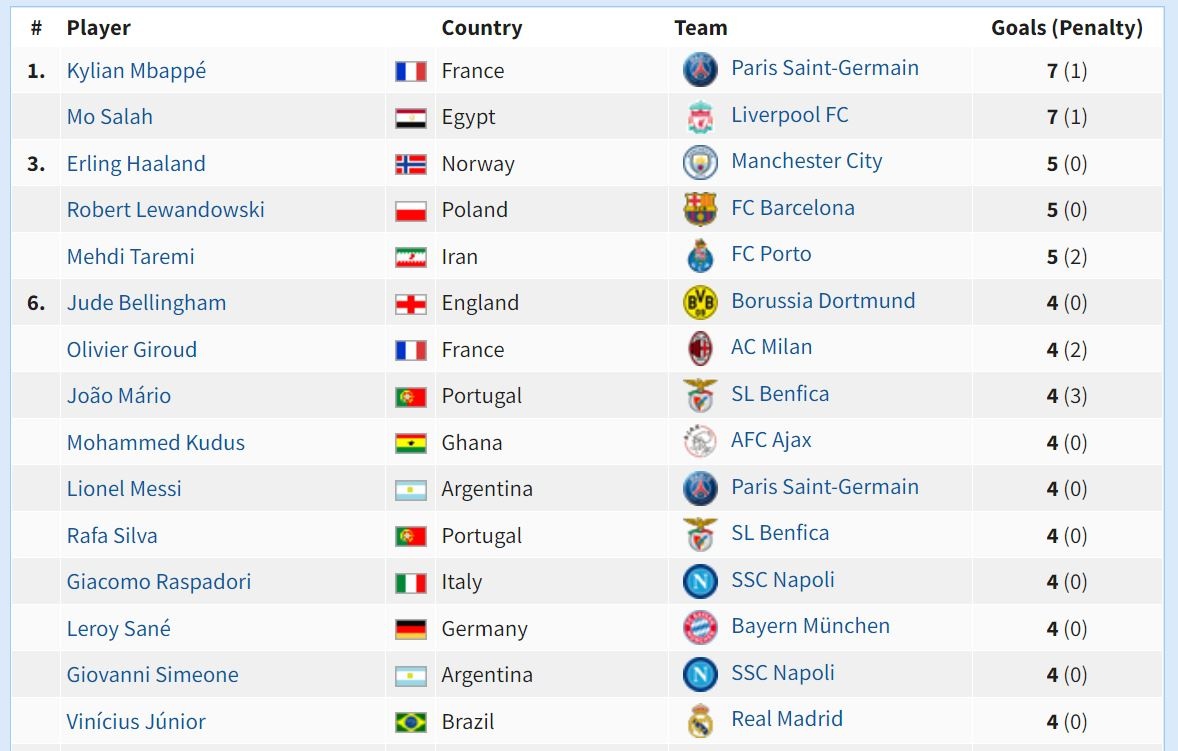Click the Goals (Penalty) column header

coord(1066,28)
